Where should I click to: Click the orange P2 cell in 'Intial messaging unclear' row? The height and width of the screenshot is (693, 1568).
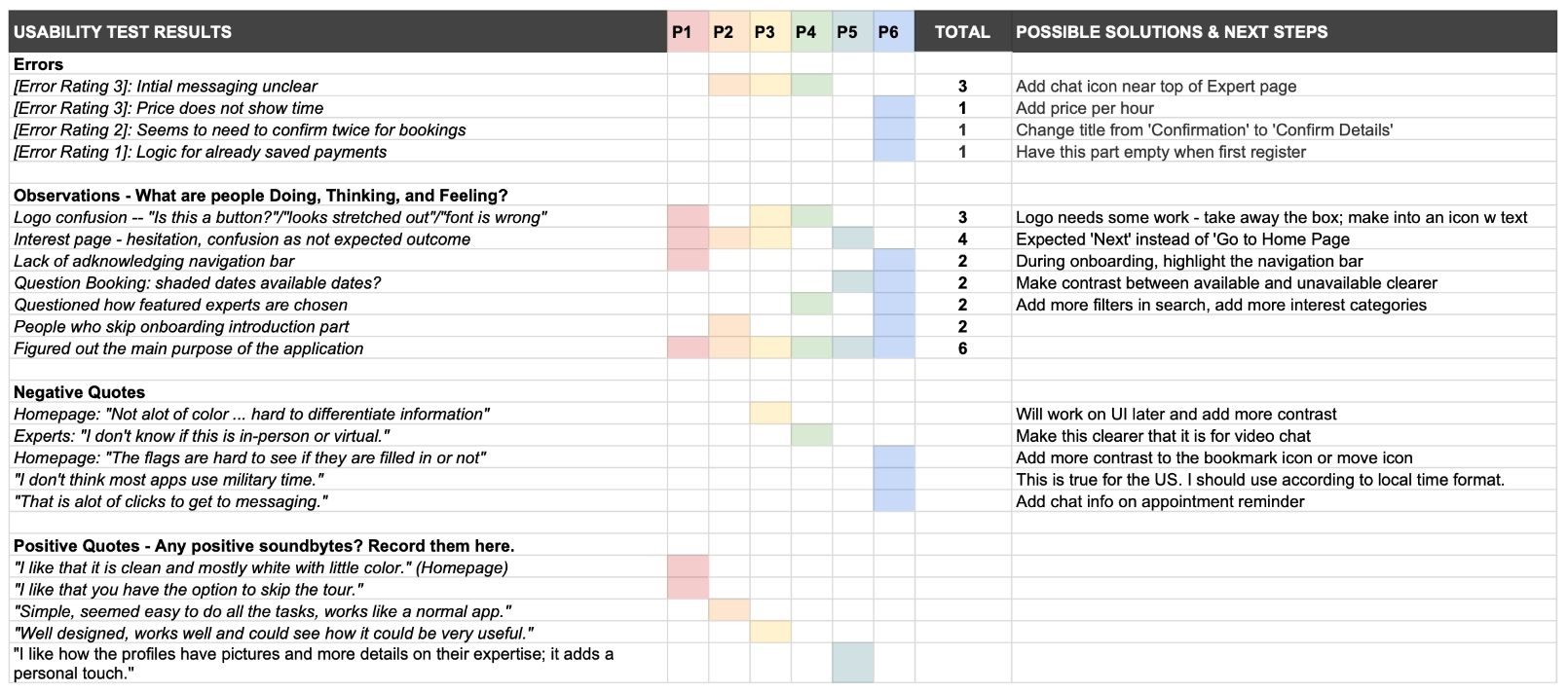(x=728, y=86)
